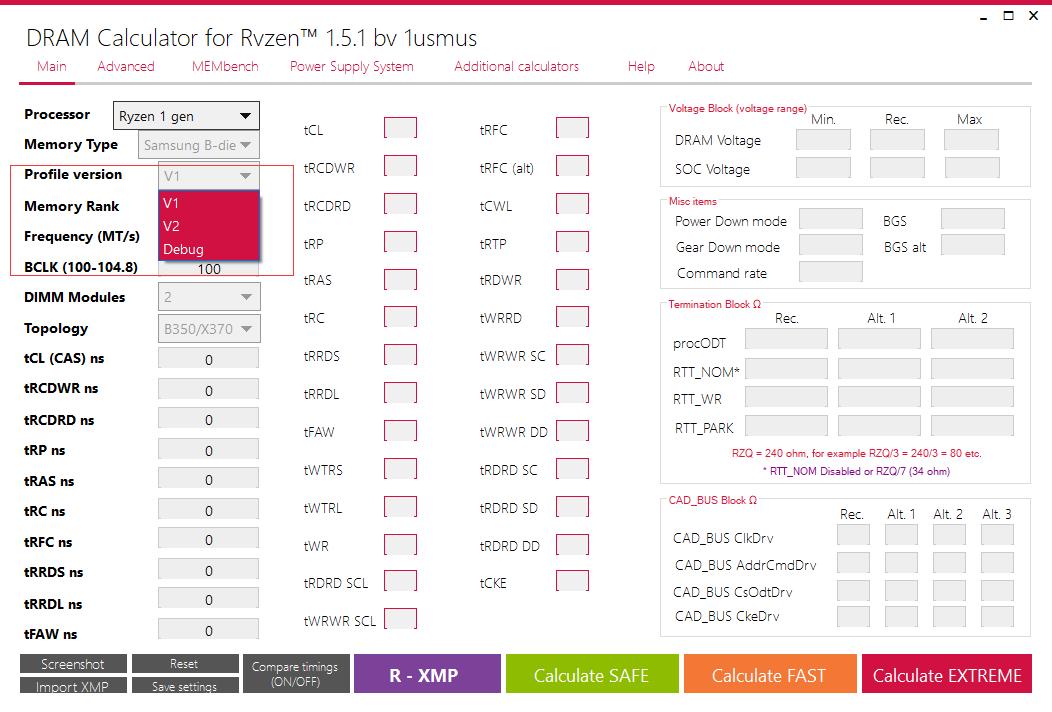Open the Additional calculators tab
1052x712 pixels.
click(516, 66)
